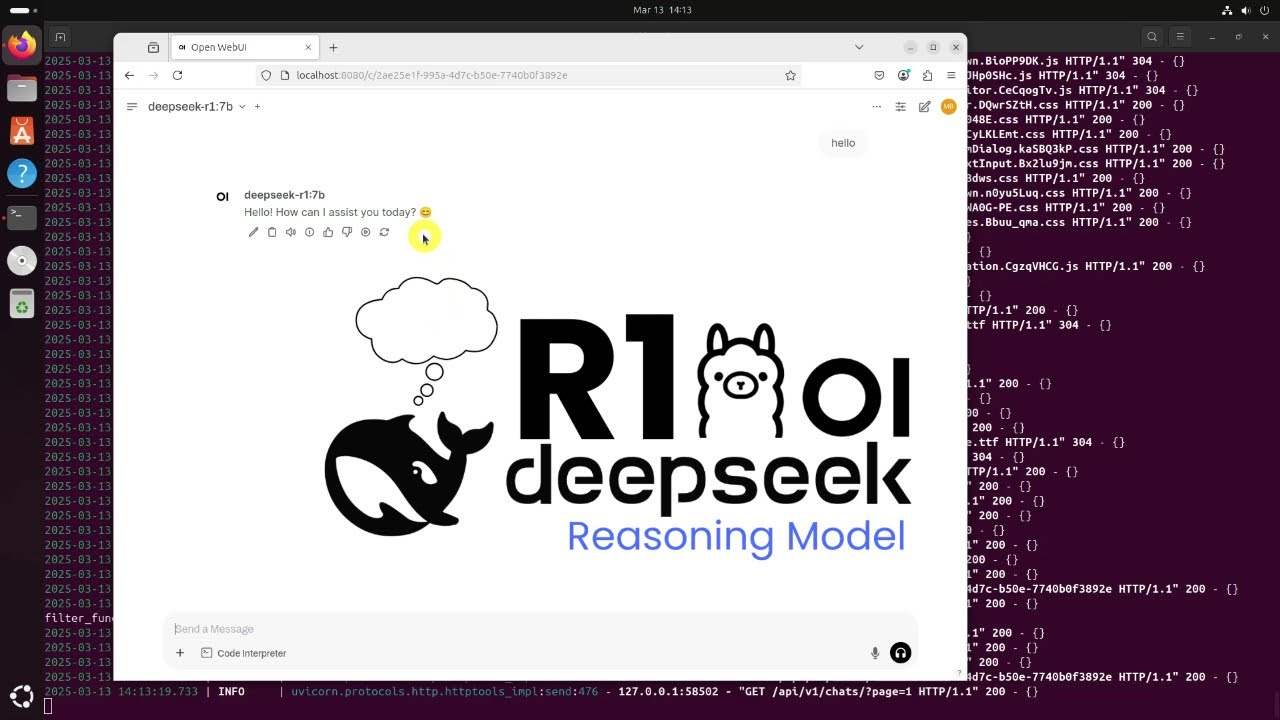The height and width of the screenshot is (720, 1280).
Task: Click the Firefox View icon left of tabs
Action: tap(153, 47)
